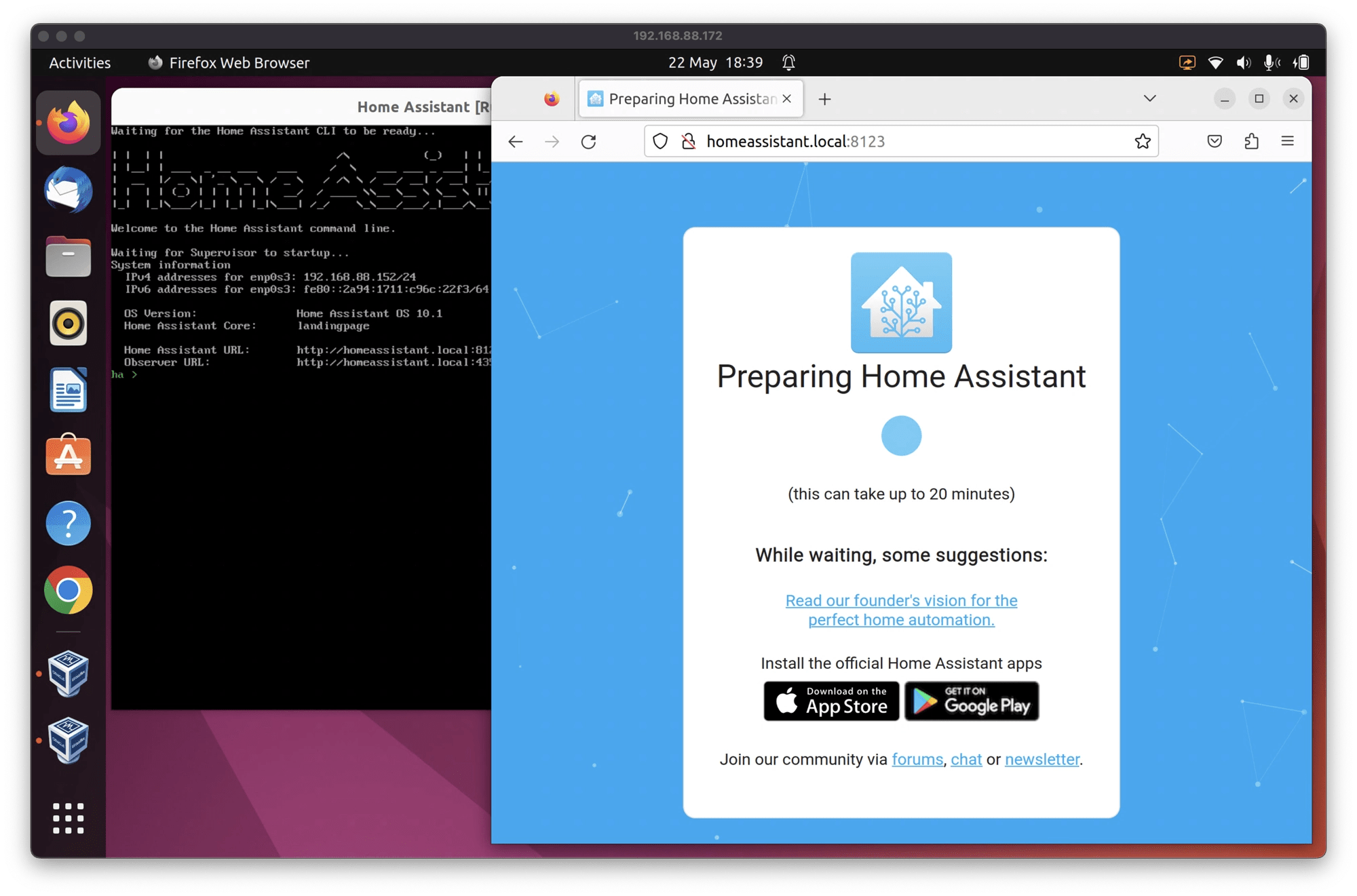The height and width of the screenshot is (896, 1357).
Task: Click the Download on the App Store badge
Action: [x=831, y=701]
